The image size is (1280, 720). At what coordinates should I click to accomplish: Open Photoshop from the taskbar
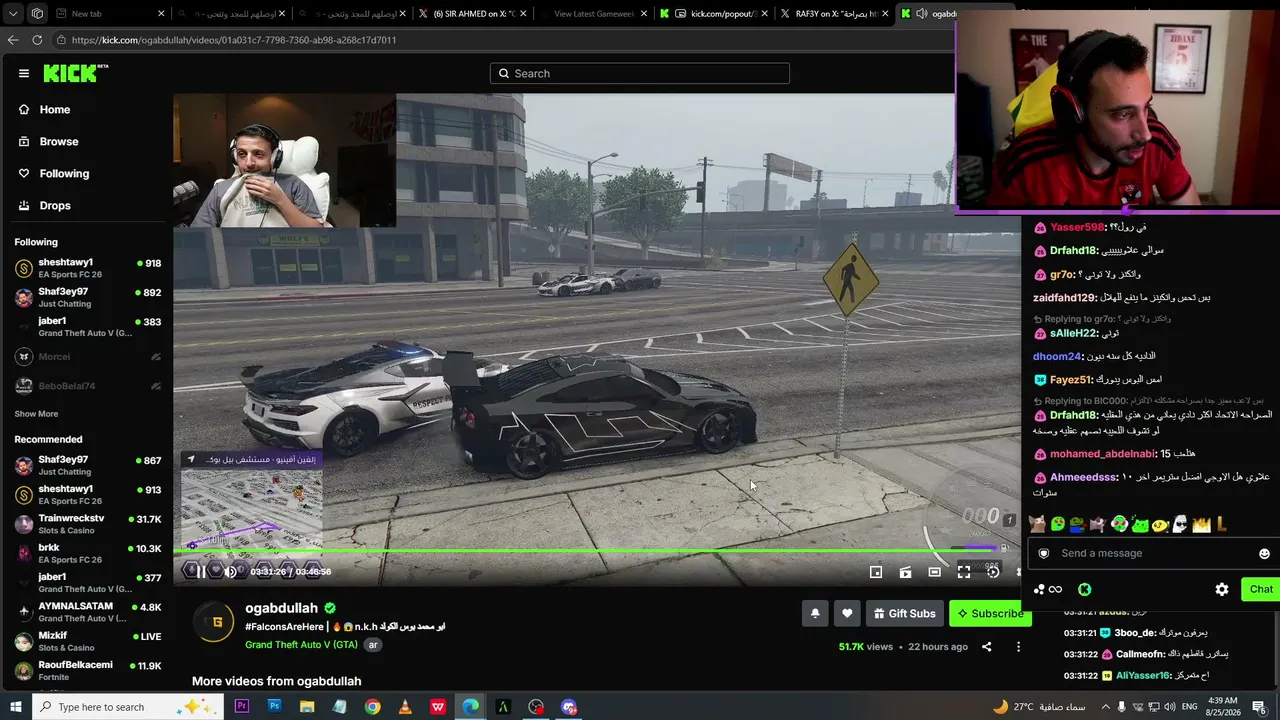tap(274, 707)
